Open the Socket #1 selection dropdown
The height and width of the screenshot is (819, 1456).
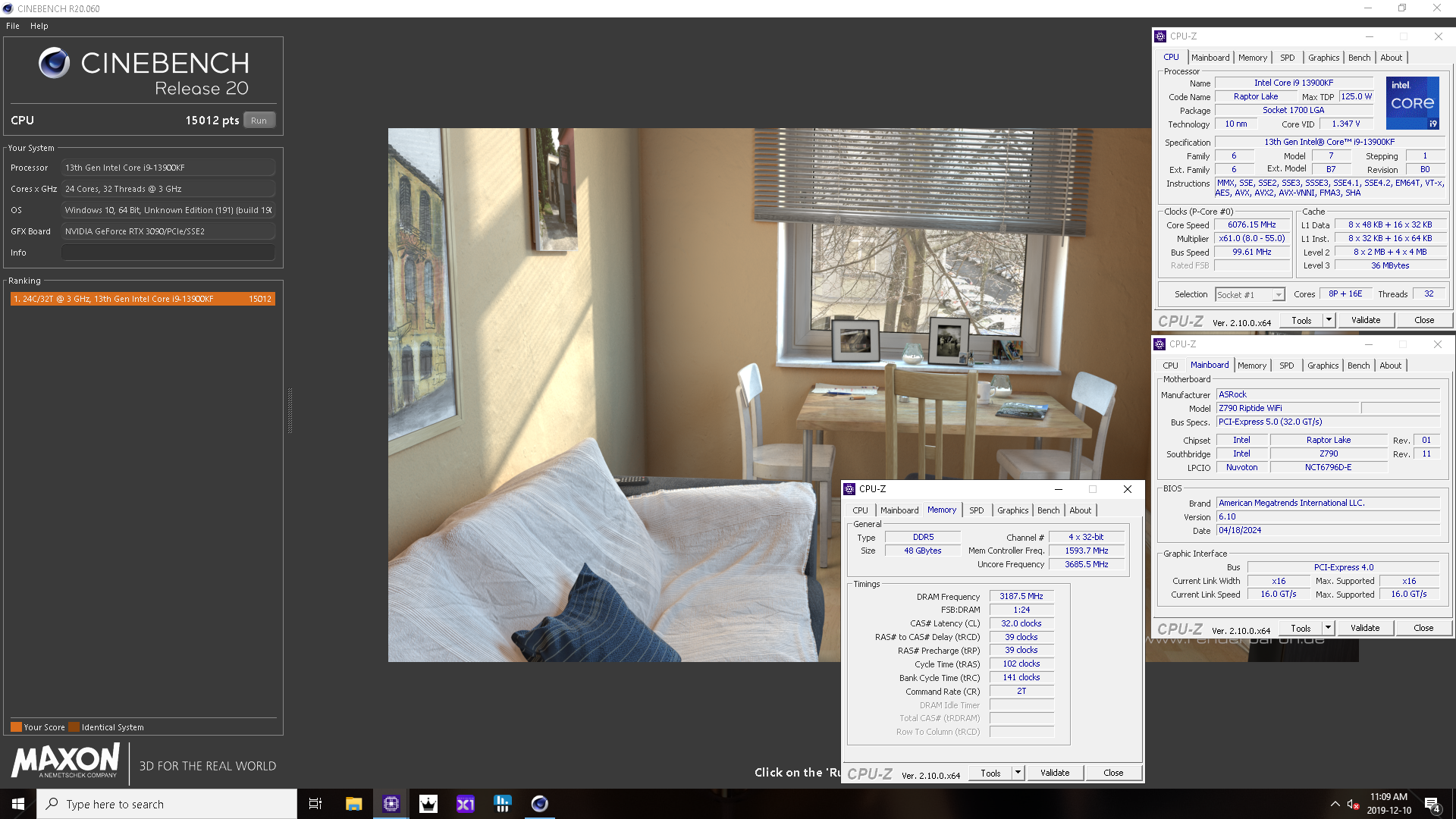point(1250,294)
